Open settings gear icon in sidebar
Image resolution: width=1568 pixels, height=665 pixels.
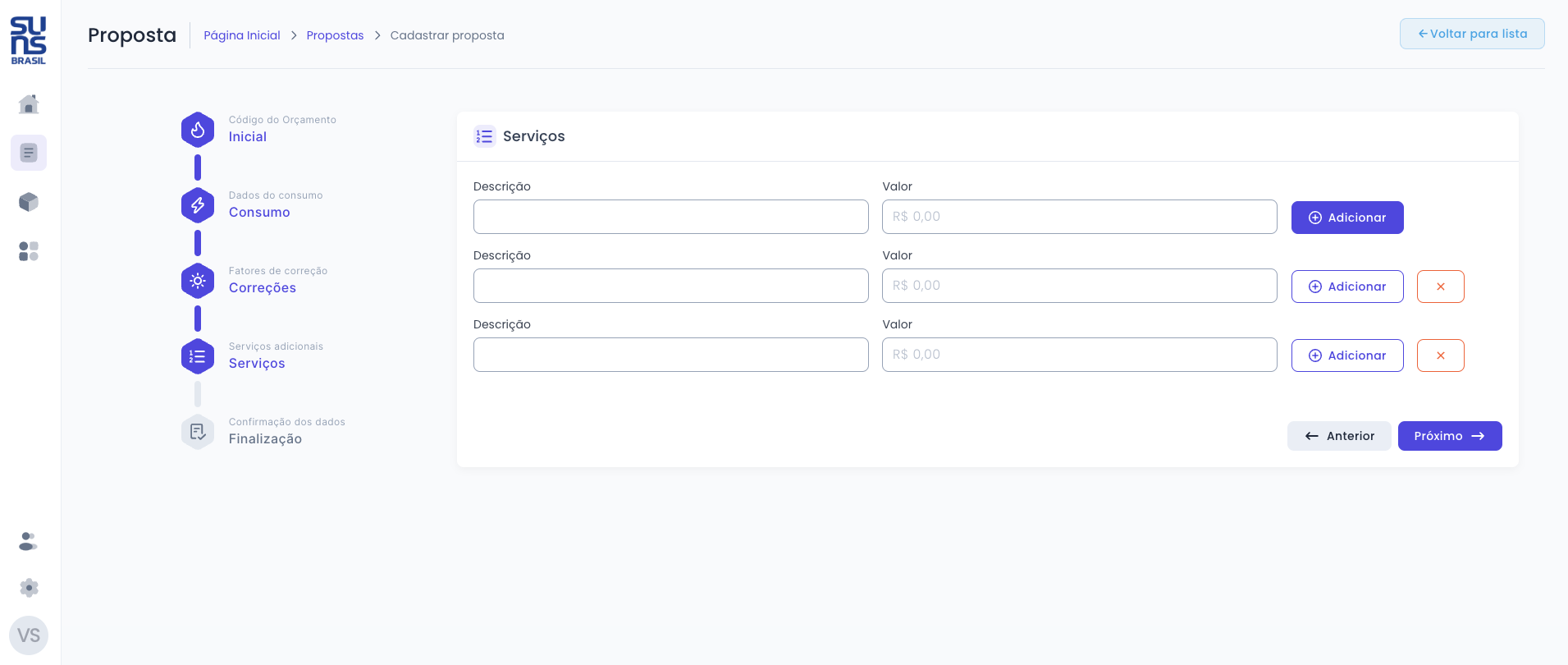(29, 588)
